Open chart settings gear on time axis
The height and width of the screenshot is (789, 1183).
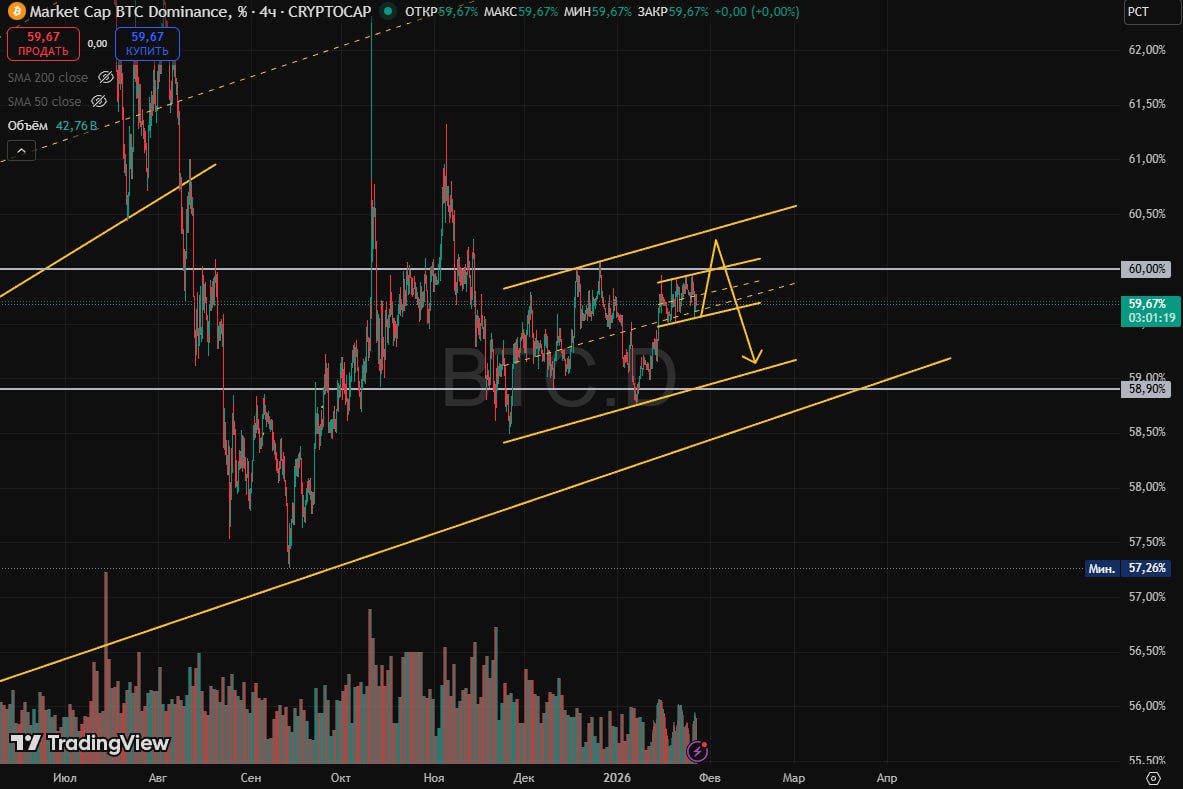[1153, 778]
